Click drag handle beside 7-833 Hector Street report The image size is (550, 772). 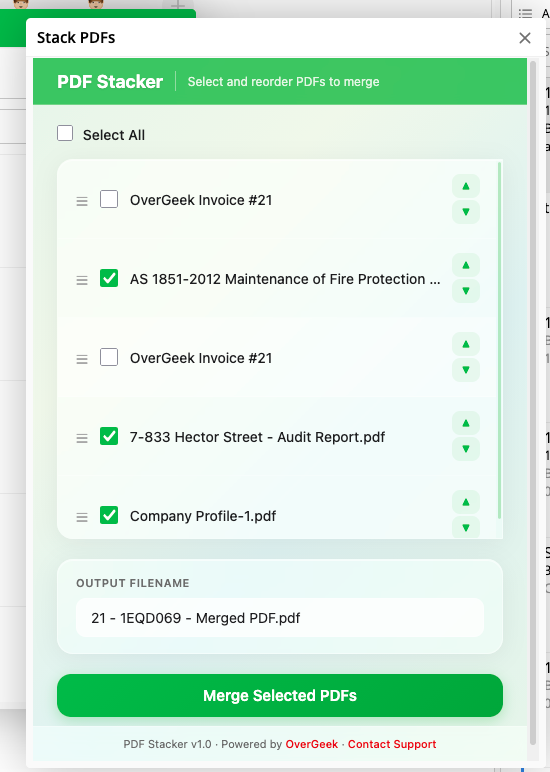click(x=82, y=438)
